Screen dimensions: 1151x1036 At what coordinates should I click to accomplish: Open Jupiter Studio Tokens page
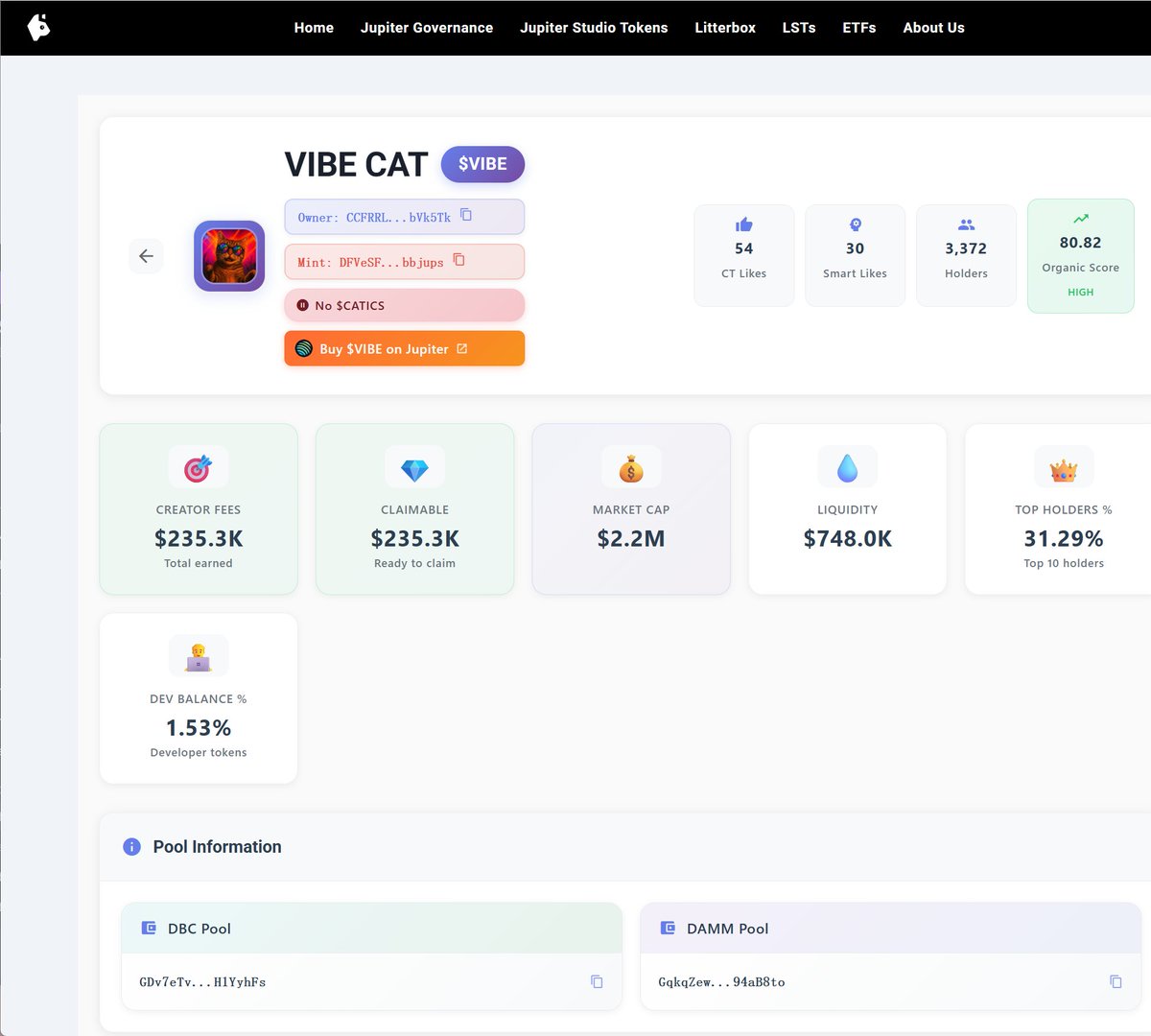point(594,28)
